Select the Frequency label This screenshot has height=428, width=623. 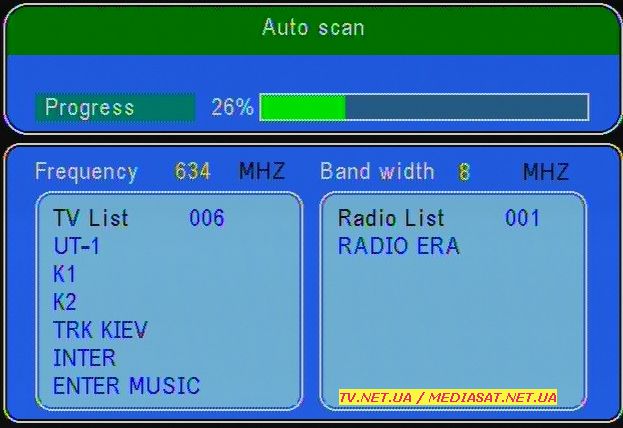(86, 171)
